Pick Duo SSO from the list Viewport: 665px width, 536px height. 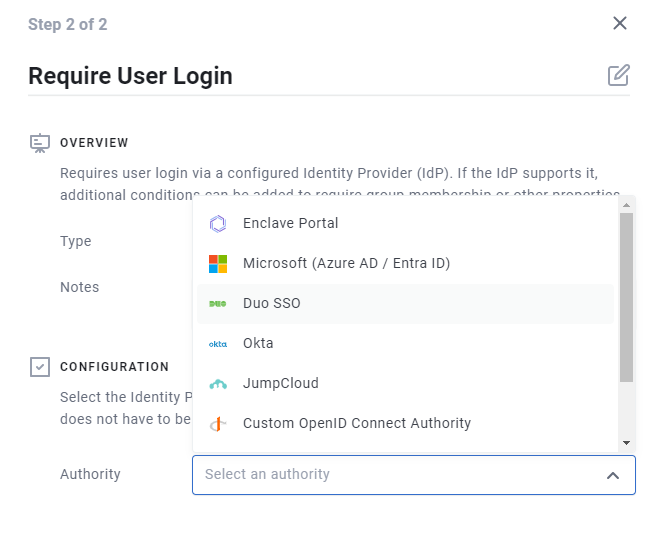click(x=405, y=304)
